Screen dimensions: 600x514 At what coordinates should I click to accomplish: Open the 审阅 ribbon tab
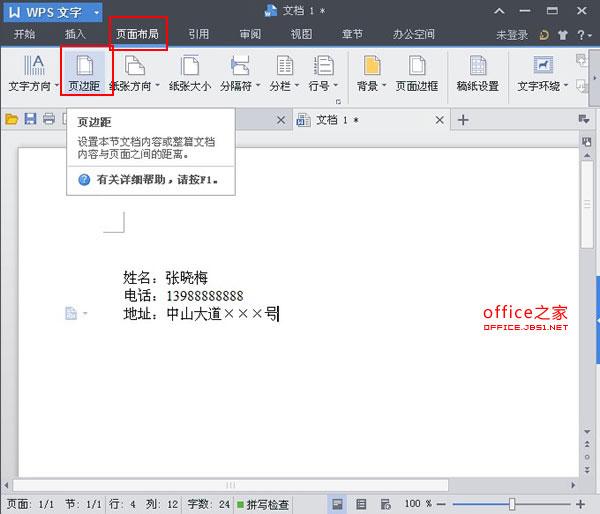[x=250, y=34]
